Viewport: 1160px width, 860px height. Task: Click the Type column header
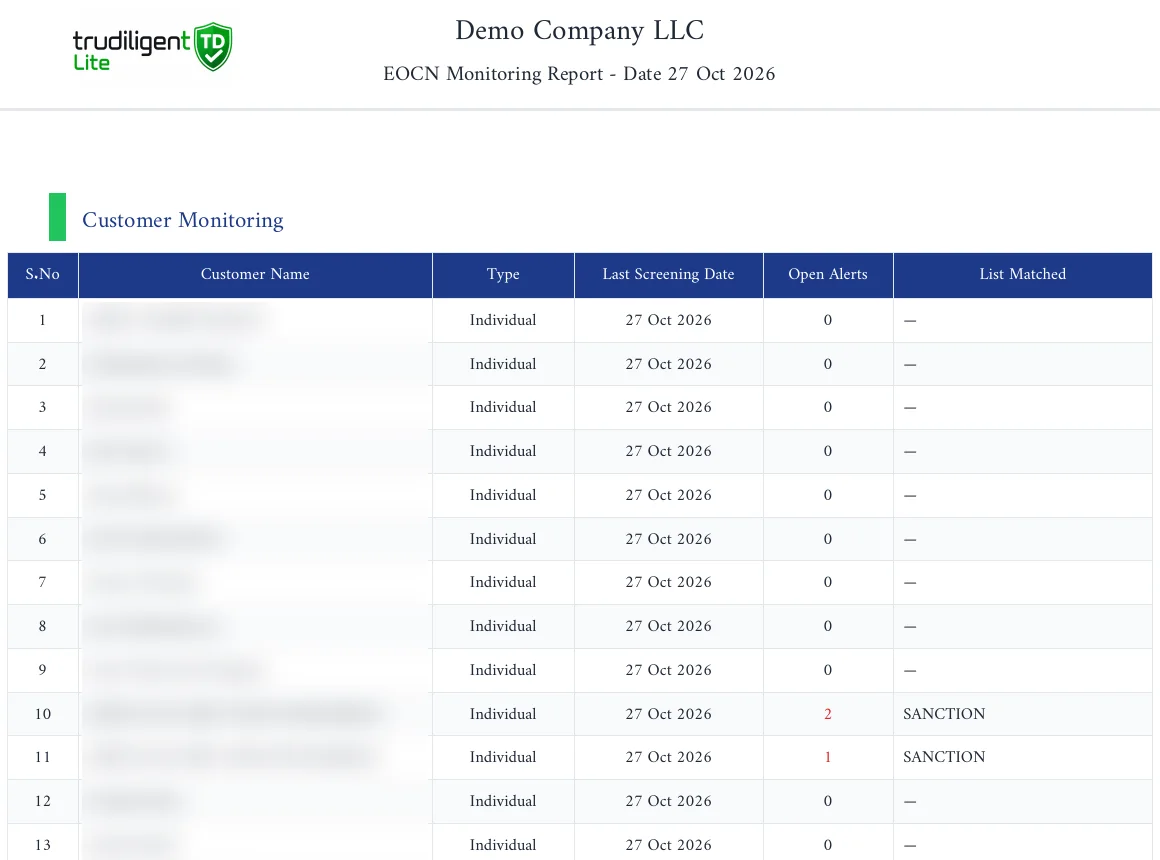(x=503, y=275)
